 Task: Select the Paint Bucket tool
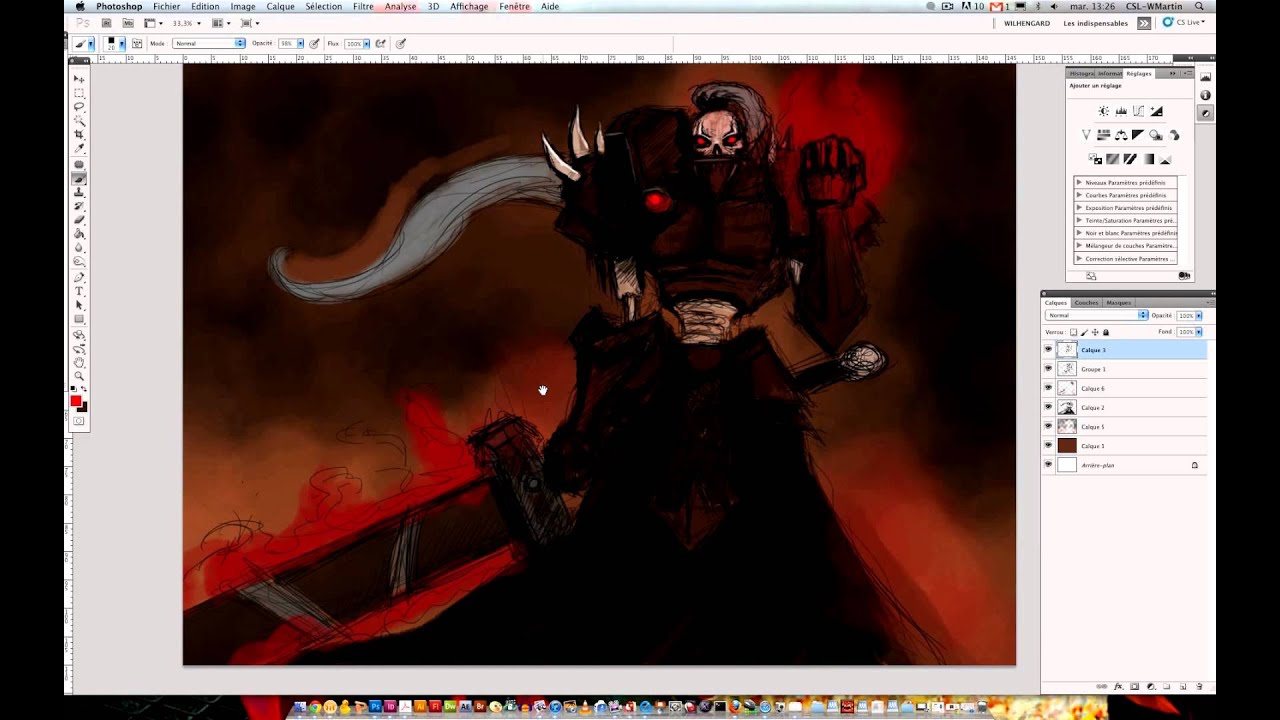point(79,233)
